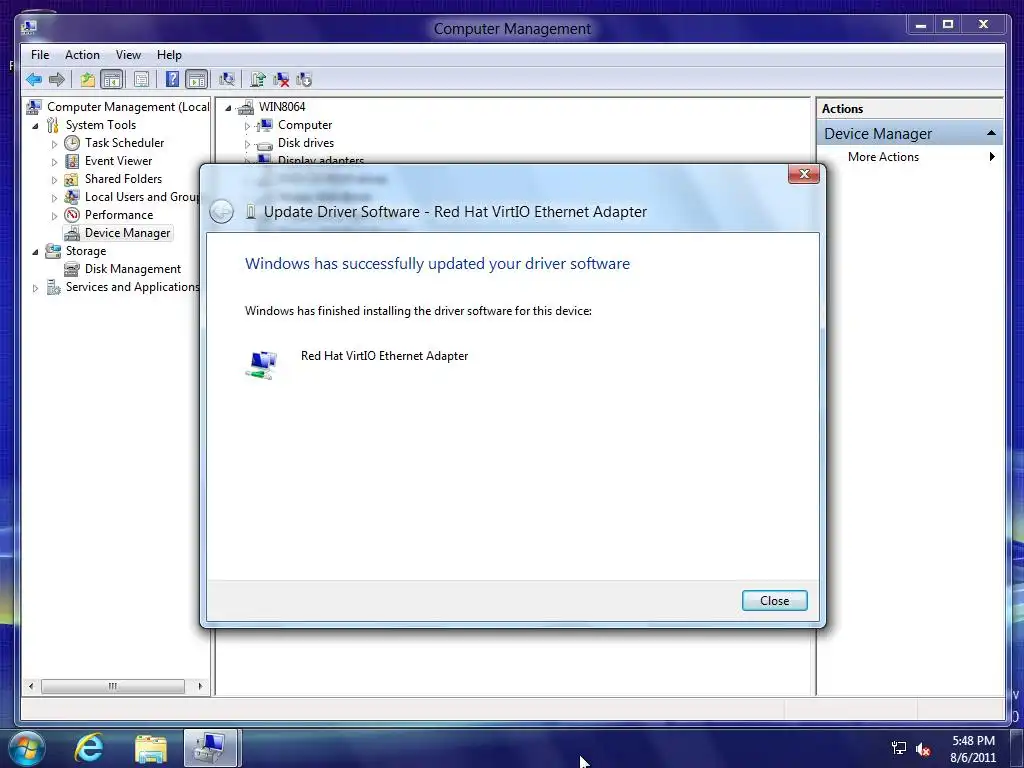
Task: Open Windows Explorer from taskbar
Action: [151, 748]
